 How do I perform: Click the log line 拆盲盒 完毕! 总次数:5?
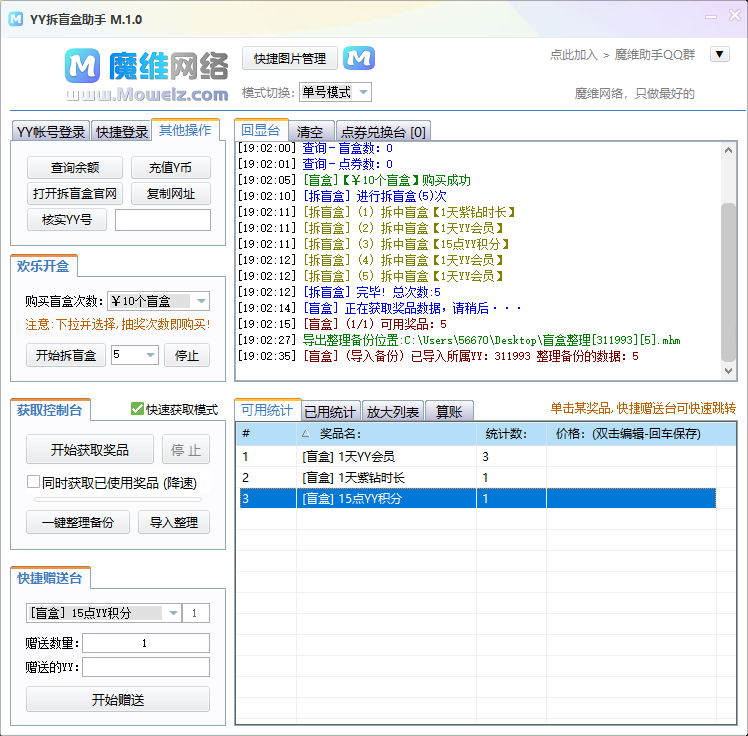[x=339, y=292]
